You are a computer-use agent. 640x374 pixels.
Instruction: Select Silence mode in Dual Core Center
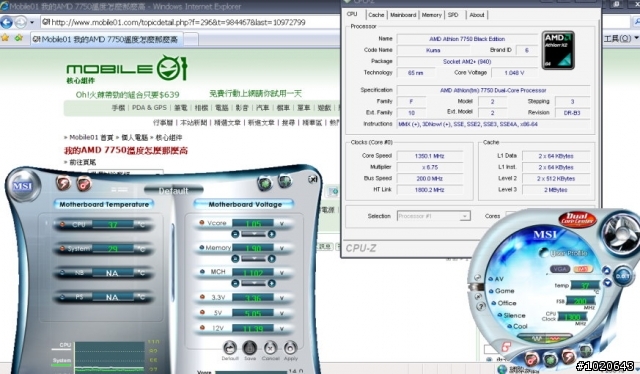click(x=511, y=315)
